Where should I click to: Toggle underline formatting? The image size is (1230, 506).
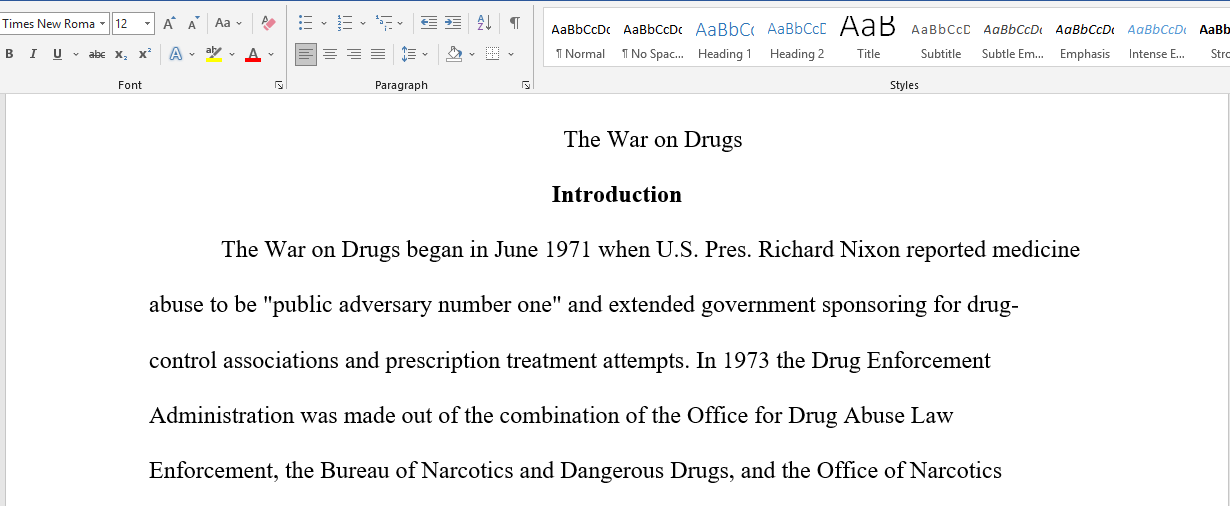coord(57,54)
